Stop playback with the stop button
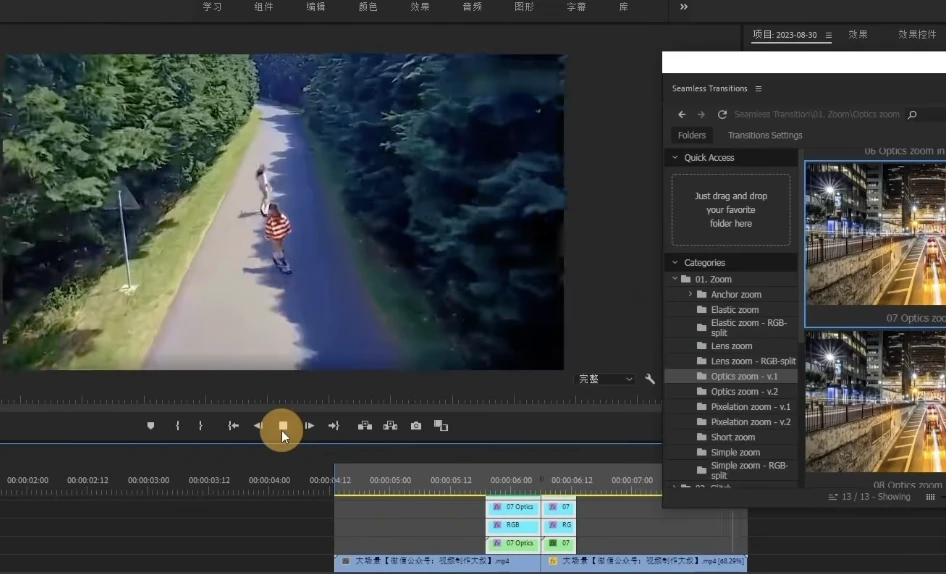This screenshot has height=574, width=946. [x=282, y=426]
